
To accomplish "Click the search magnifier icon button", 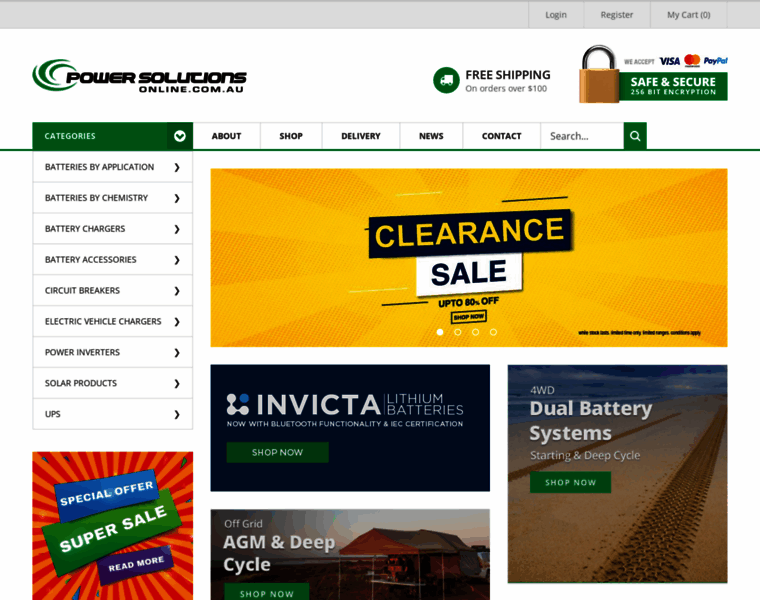I will tap(635, 136).
